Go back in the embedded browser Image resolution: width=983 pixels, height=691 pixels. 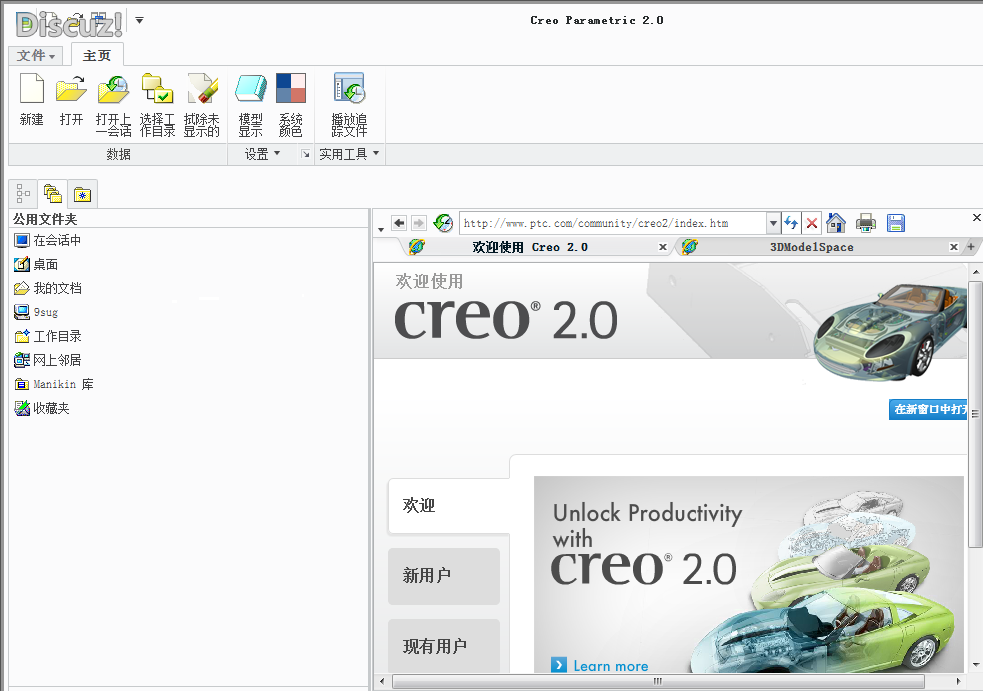point(399,223)
